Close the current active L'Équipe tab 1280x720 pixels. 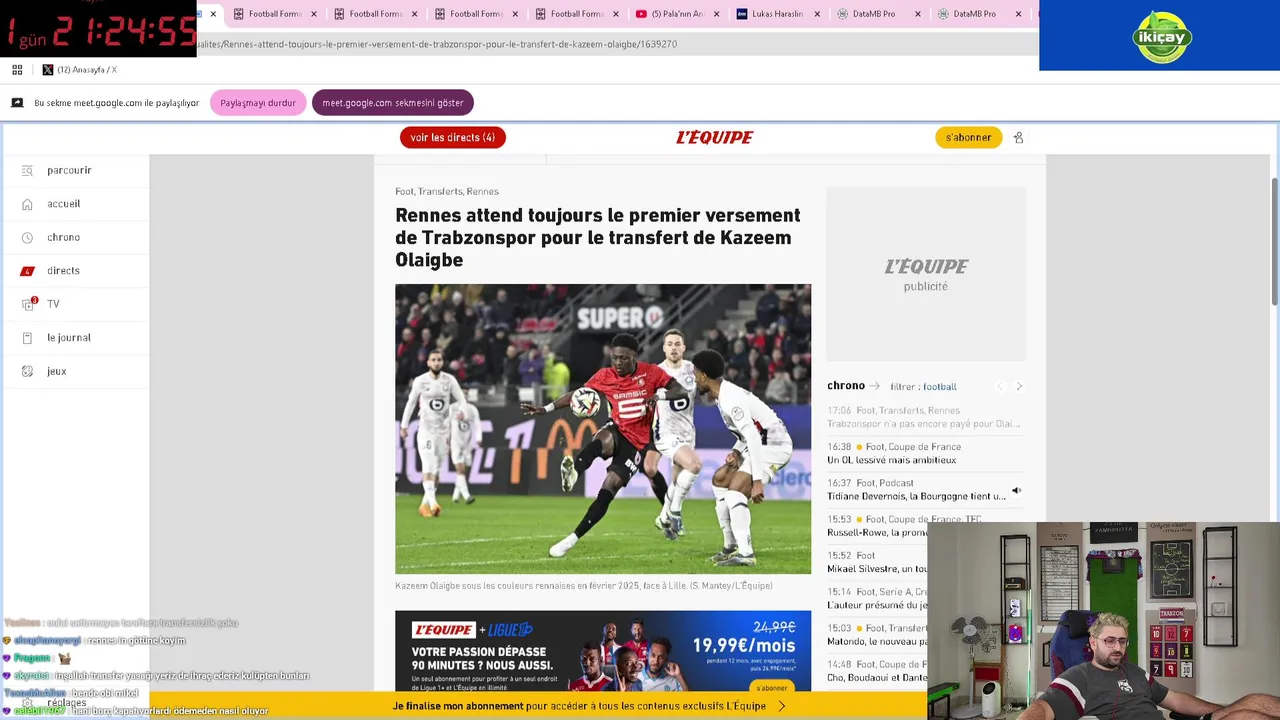click(x=213, y=14)
